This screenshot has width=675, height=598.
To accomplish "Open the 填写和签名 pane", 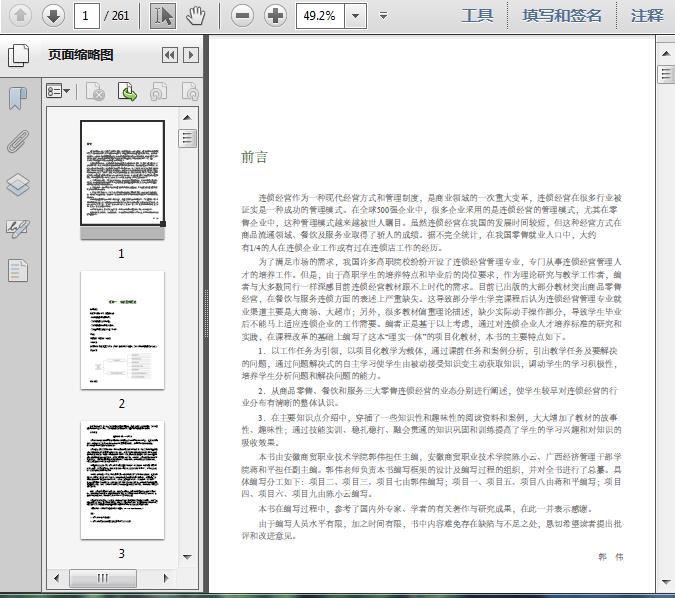I will click(x=561, y=16).
